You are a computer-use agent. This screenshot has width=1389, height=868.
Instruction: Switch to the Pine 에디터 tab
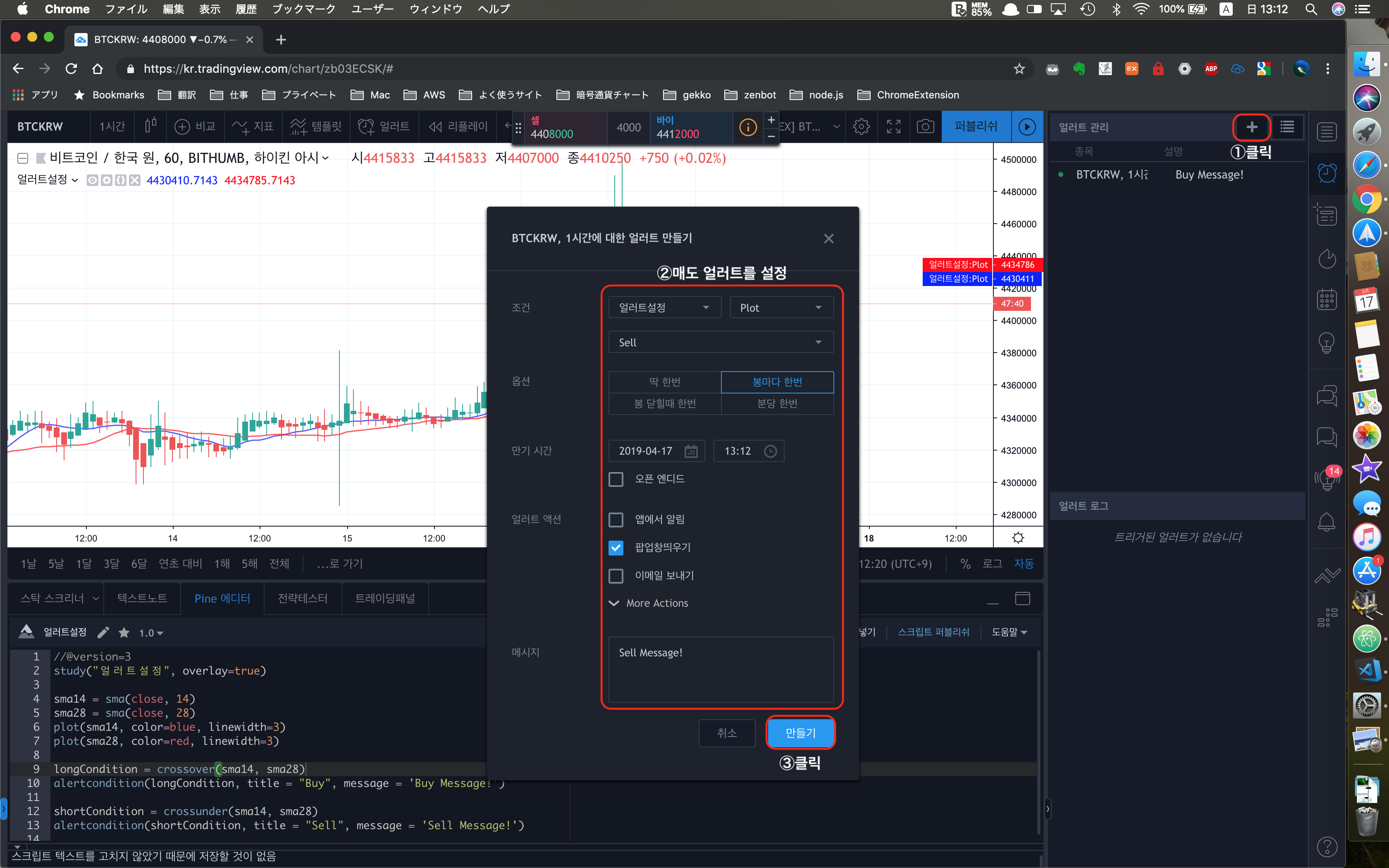click(x=222, y=598)
